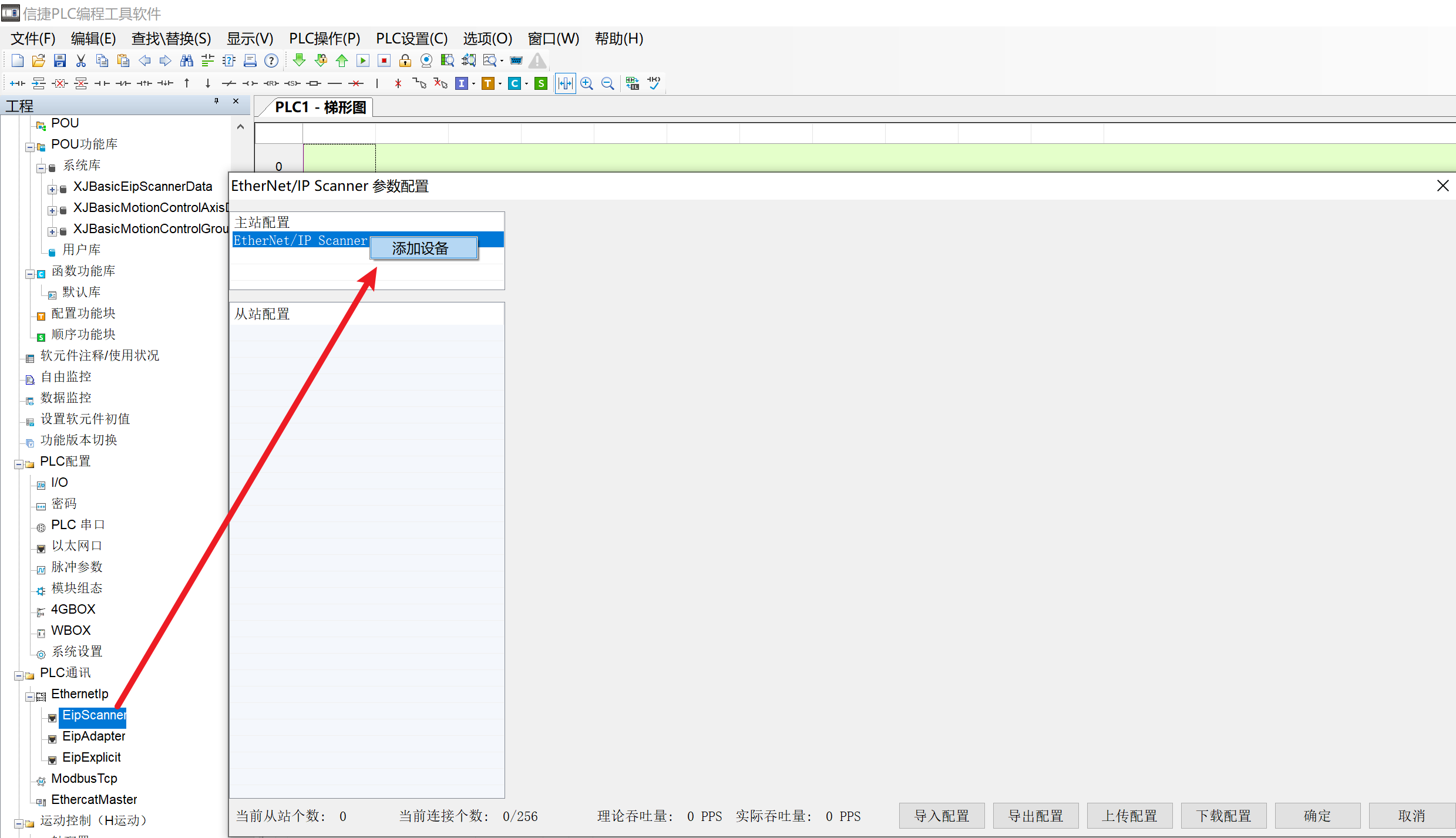Viewport: 1456px width, 838px height.
Task: Select EipAdapter in the project tree
Action: [94, 736]
